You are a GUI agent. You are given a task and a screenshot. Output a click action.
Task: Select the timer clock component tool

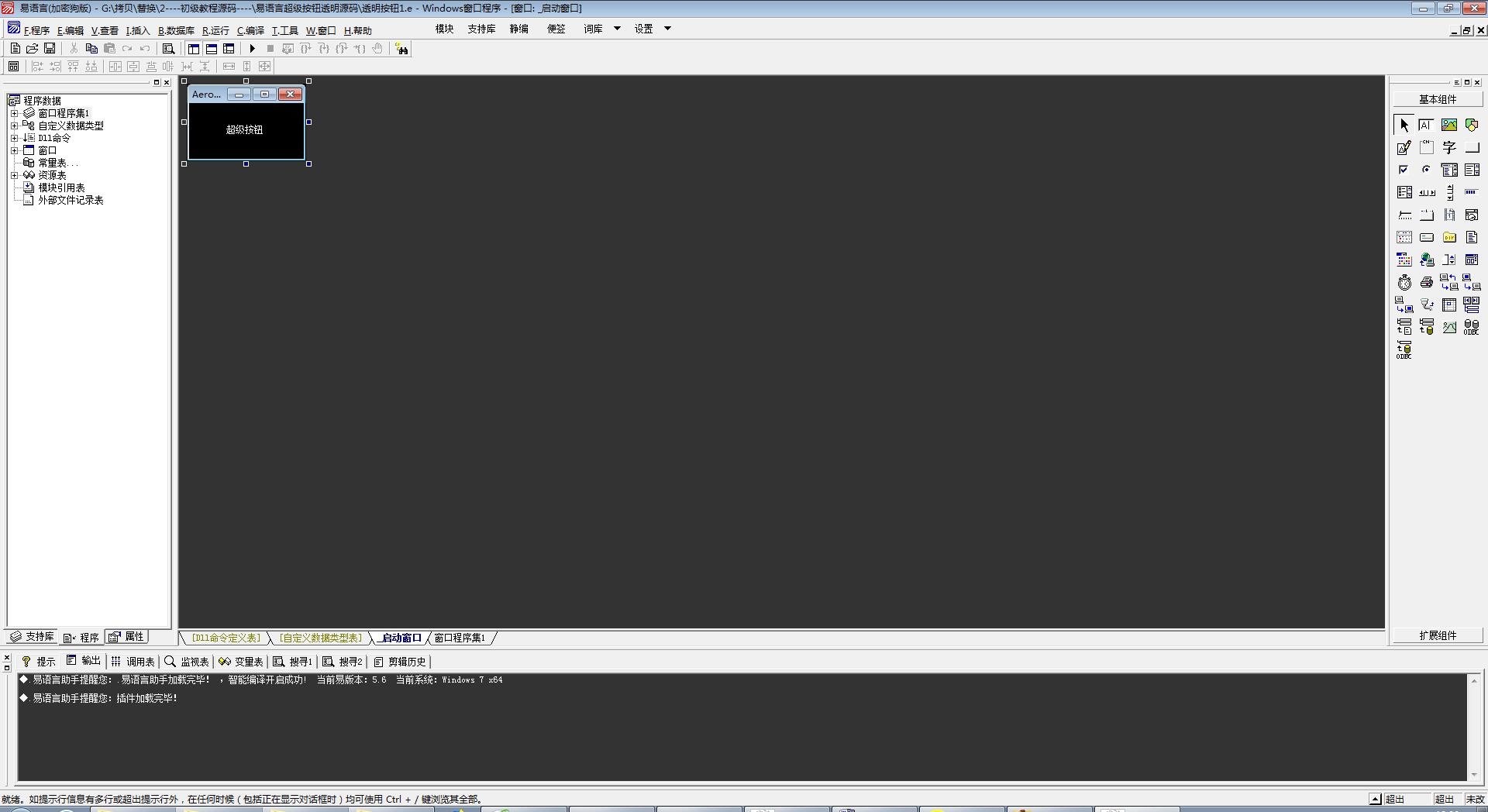1404,282
